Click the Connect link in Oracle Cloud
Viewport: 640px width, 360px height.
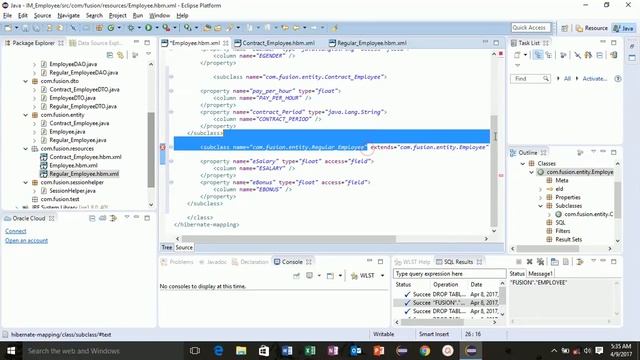point(16,231)
